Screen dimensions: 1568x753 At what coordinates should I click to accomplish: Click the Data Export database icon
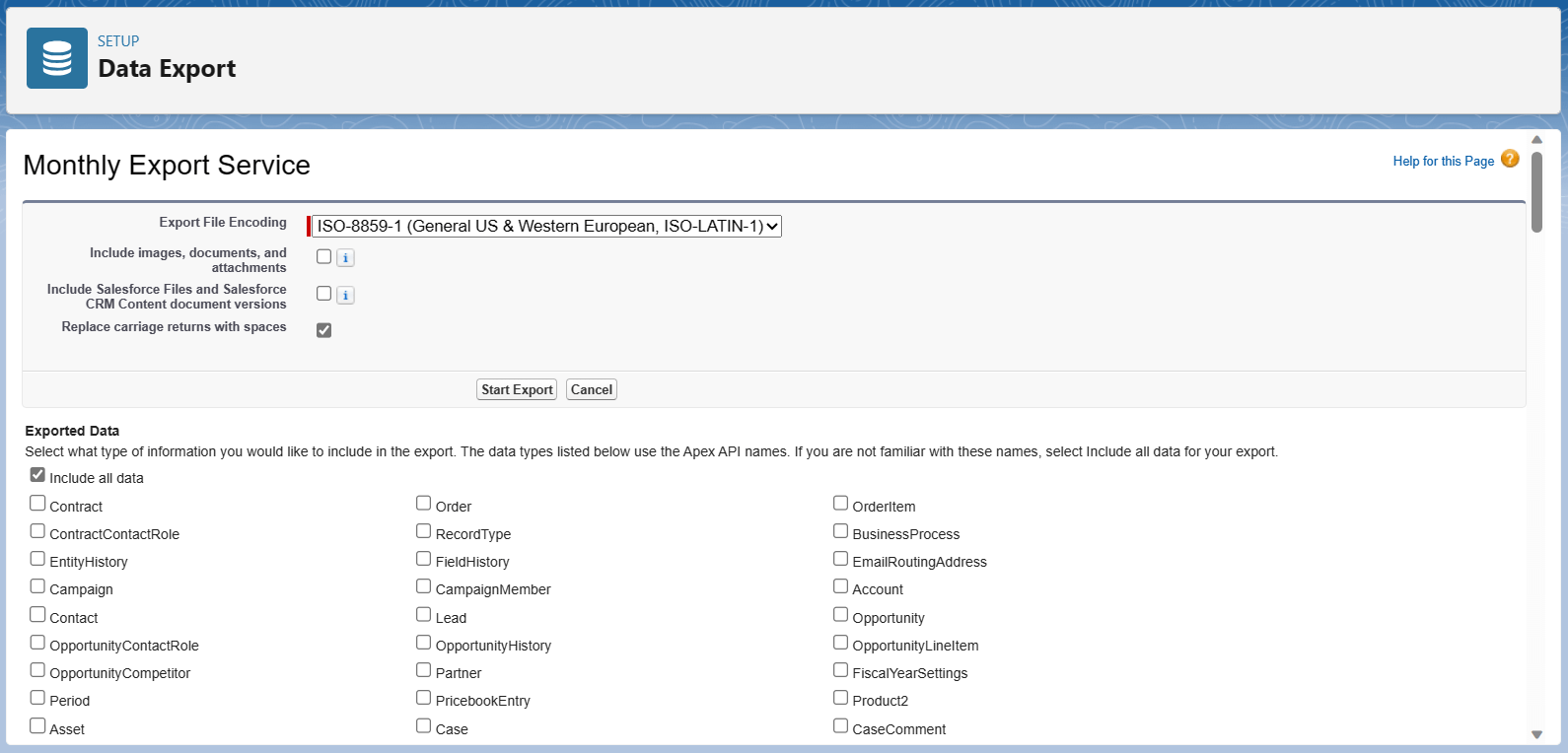coord(57,58)
